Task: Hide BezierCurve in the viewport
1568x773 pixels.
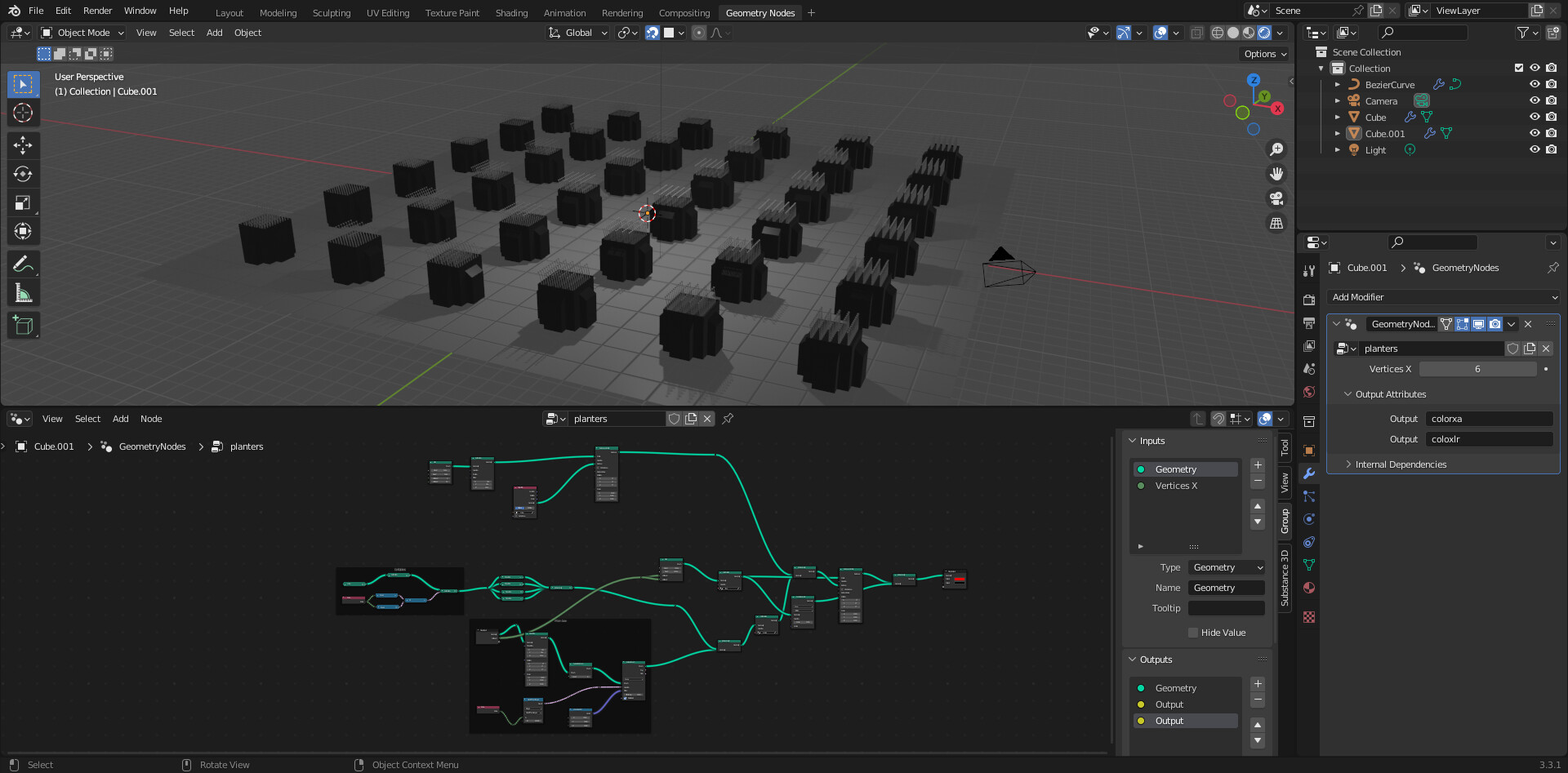Action: click(1535, 85)
